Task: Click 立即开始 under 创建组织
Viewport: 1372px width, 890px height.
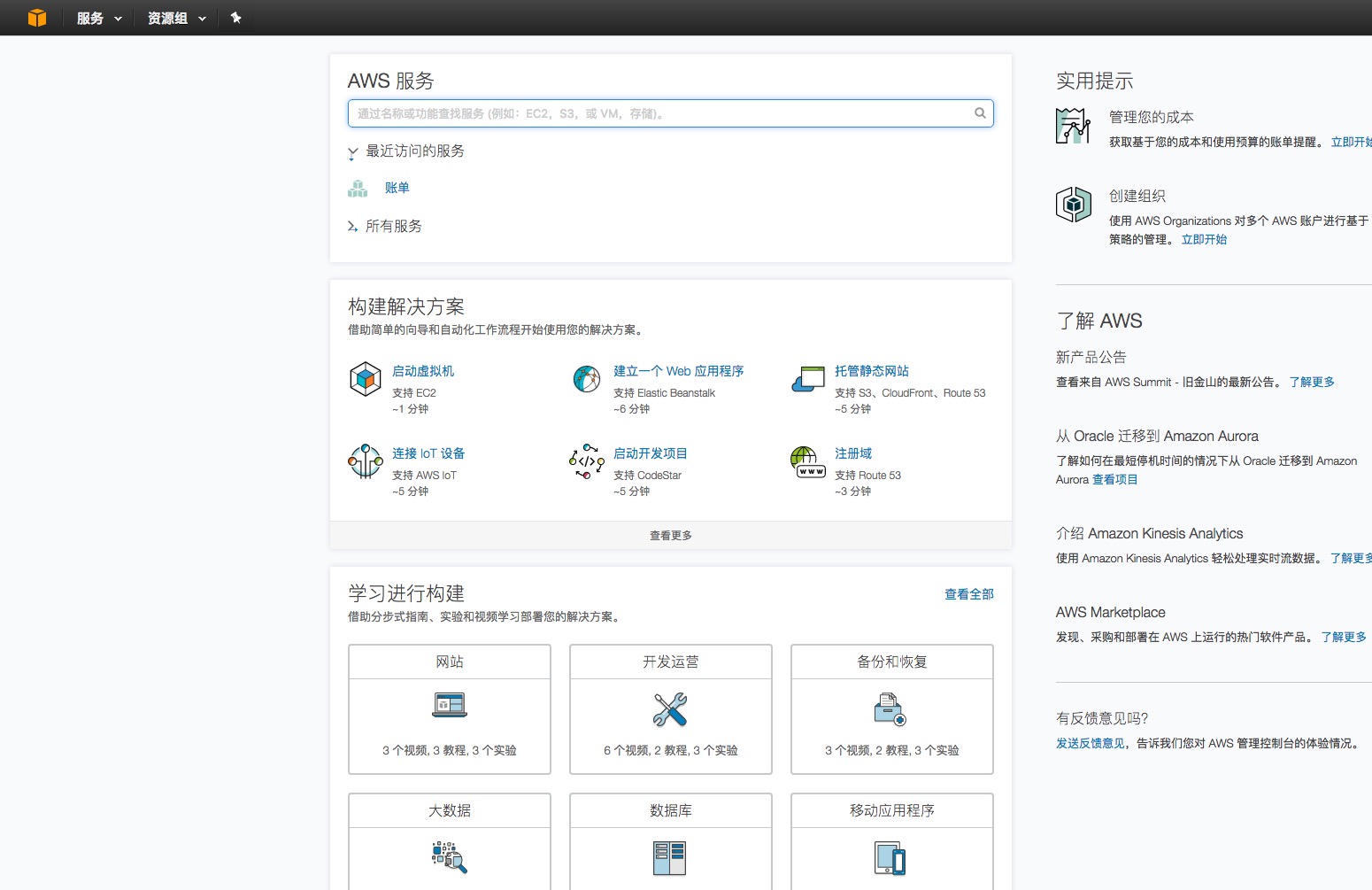Action: pyautogui.click(x=1204, y=239)
